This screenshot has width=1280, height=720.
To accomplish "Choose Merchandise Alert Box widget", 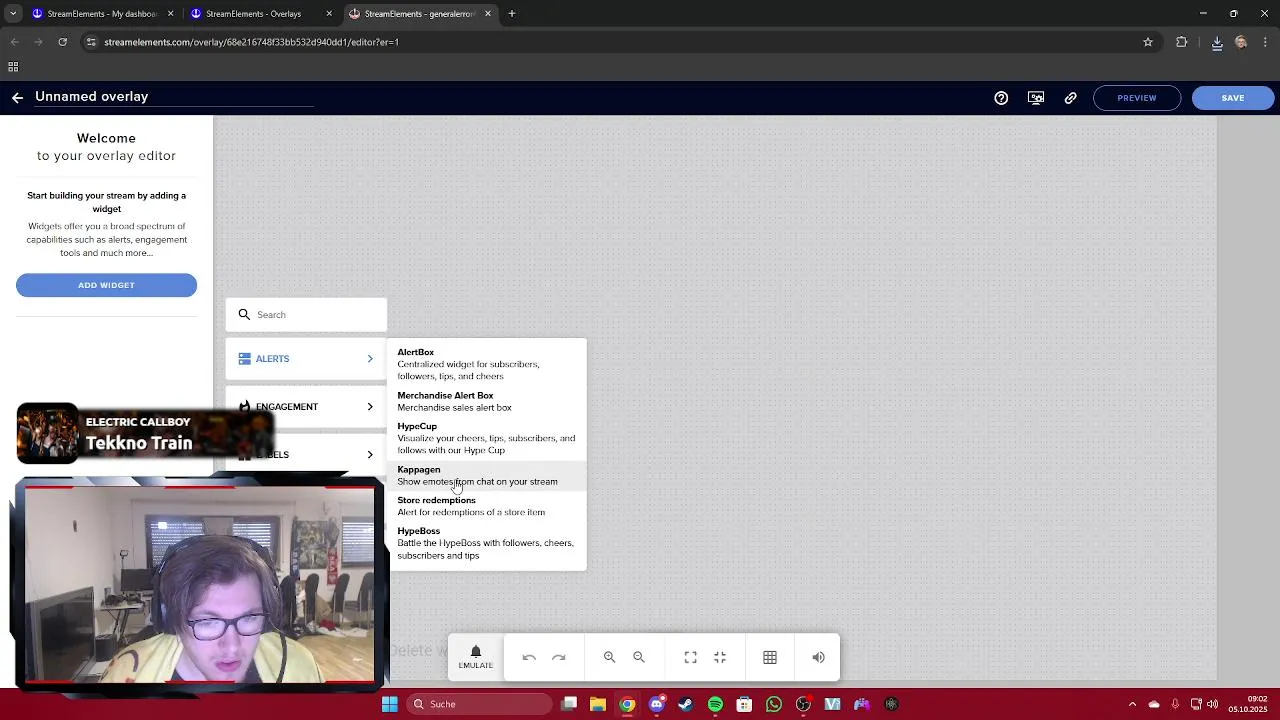I will [486, 401].
